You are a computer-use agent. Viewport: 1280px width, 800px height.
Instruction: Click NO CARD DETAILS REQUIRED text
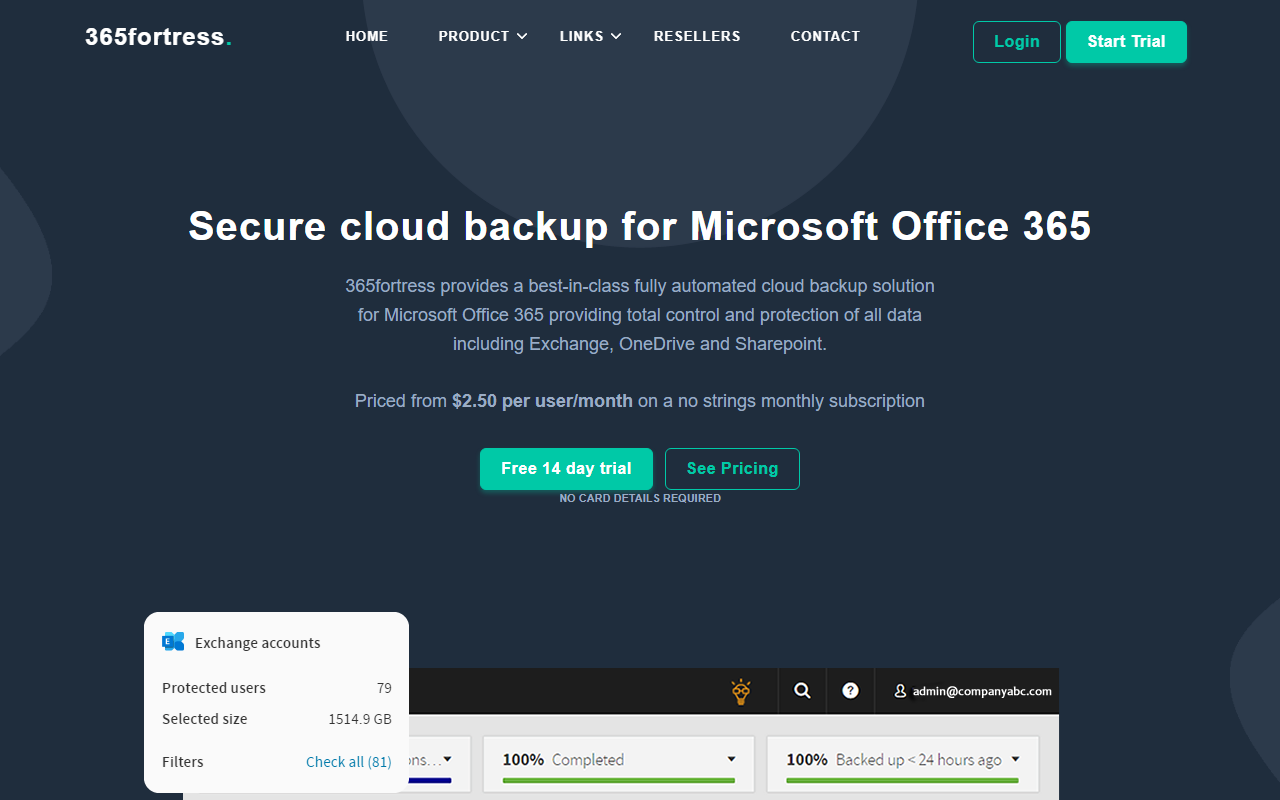640,498
